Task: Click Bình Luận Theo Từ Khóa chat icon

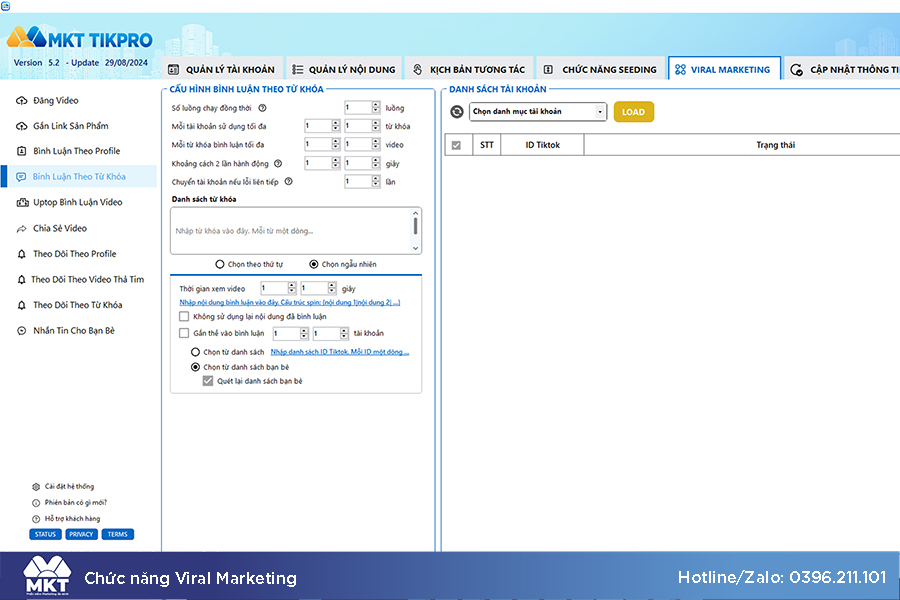Action: (x=21, y=176)
